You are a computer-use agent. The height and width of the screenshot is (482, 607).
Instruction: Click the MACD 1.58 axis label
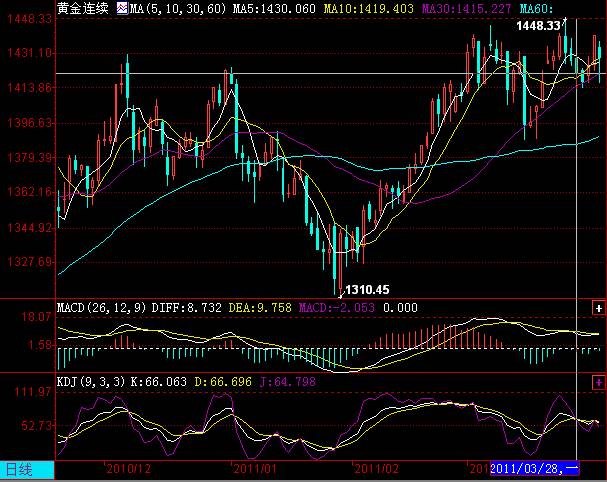[x=39, y=345]
